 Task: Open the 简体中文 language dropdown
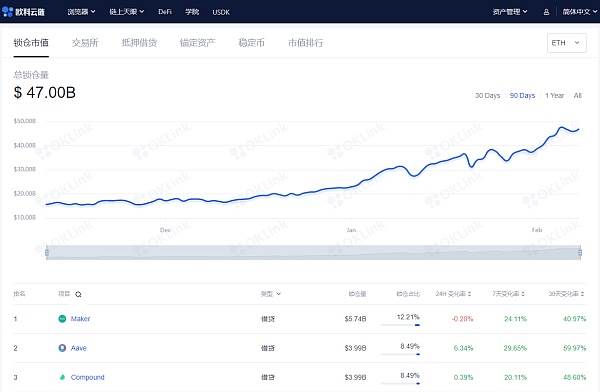[580, 12]
